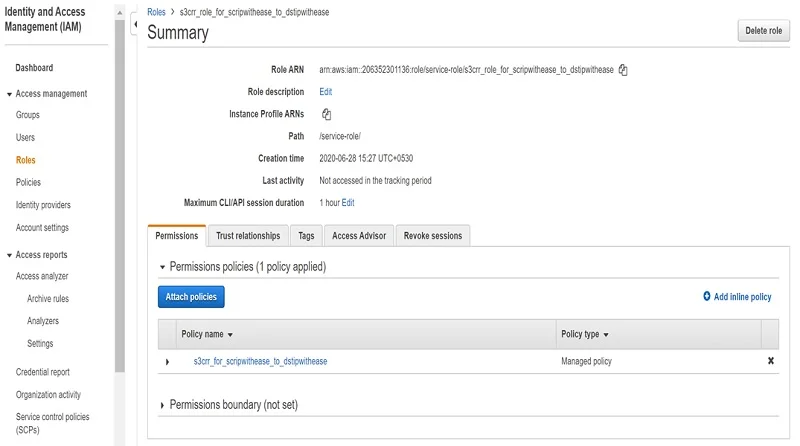Expand the s3crr policy row details
This screenshot has height=446, width=800.
(167, 361)
